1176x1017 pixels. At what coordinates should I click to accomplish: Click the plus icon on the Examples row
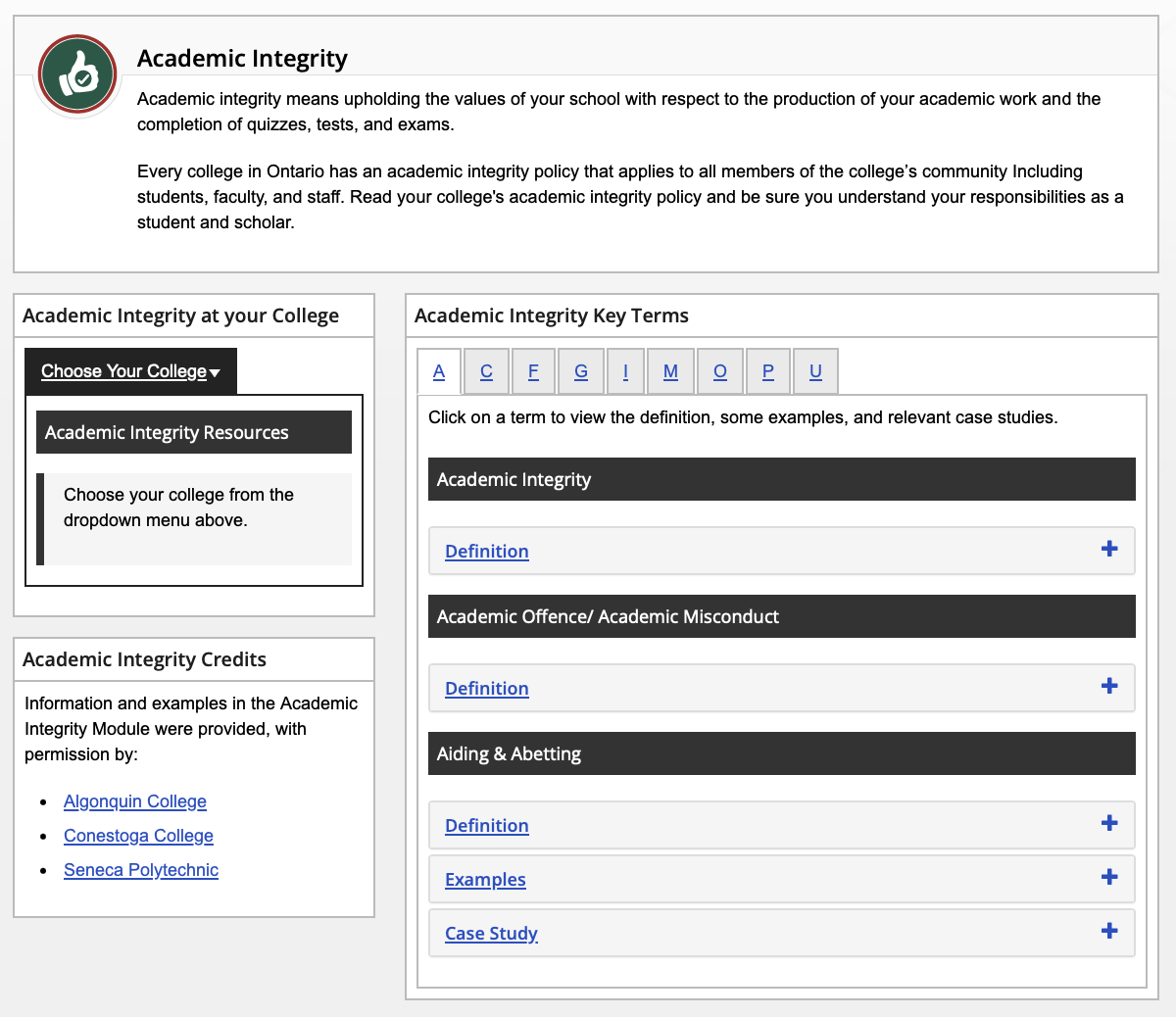pos(1109,877)
